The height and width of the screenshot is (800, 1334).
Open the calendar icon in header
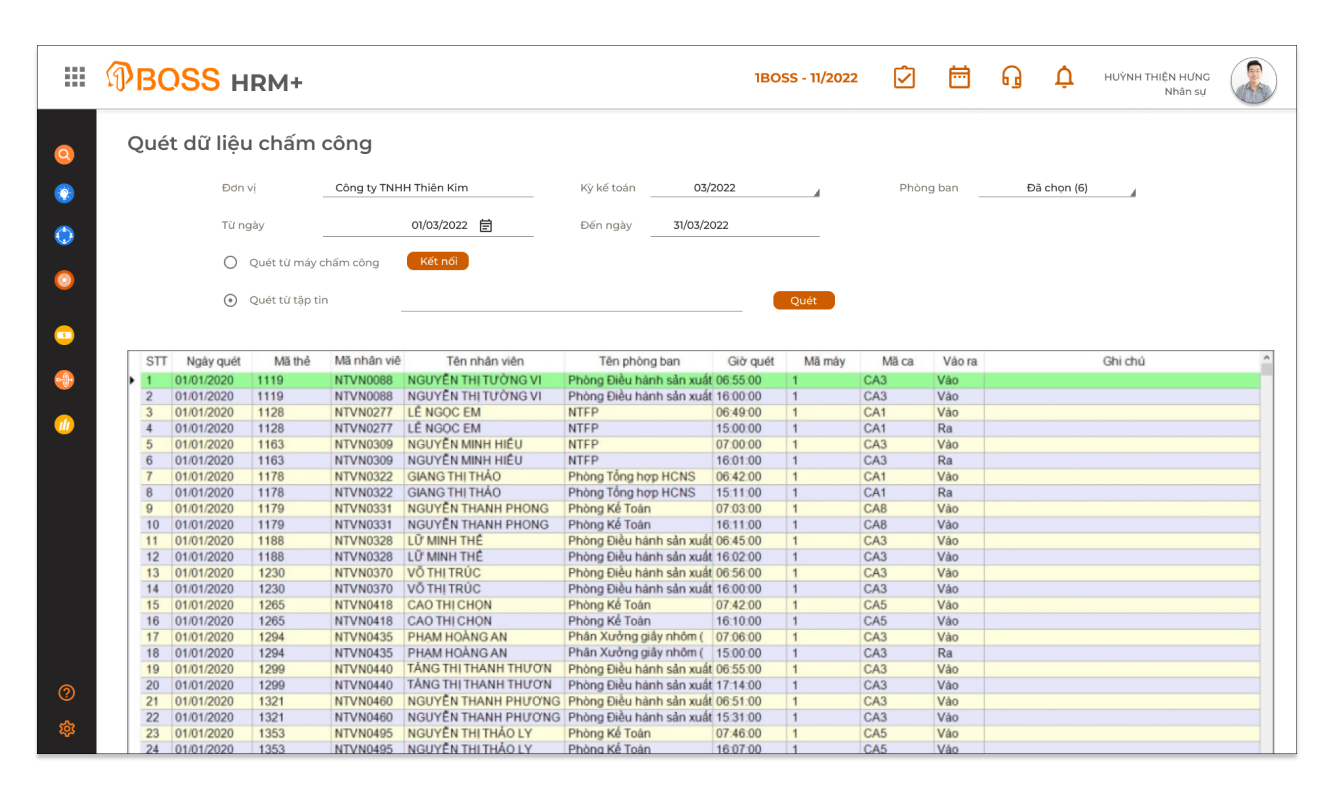[x=959, y=77]
